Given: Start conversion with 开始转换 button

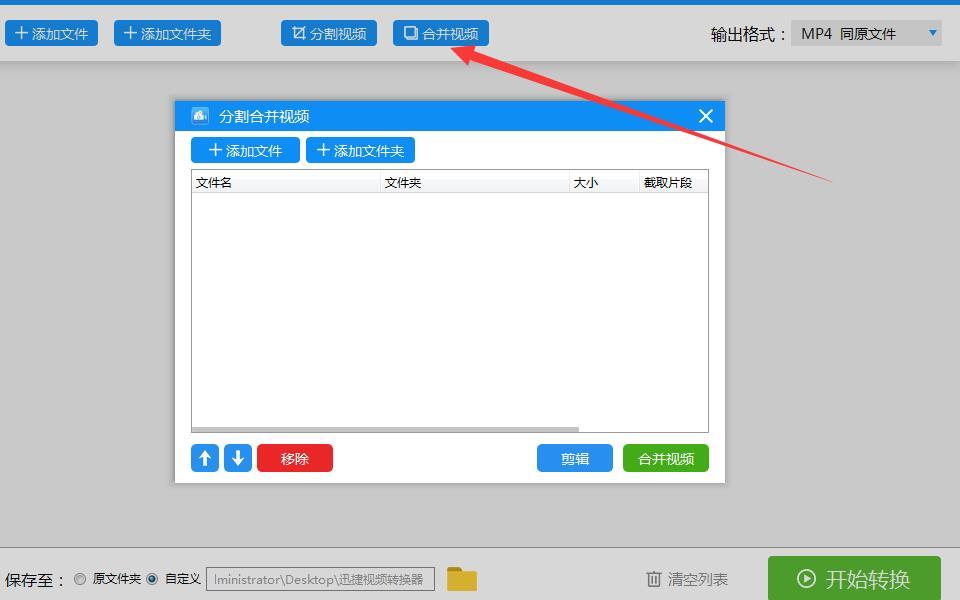Looking at the screenshot, I should [x=854, y=579].
